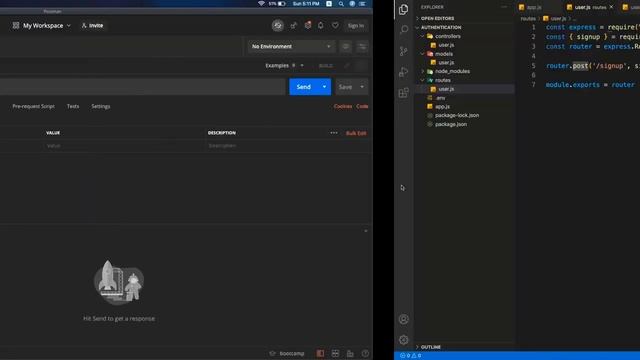Open the VS Code Run and Debug icon
The width and height of the screenshot is (640, 360).
(404, 72)
